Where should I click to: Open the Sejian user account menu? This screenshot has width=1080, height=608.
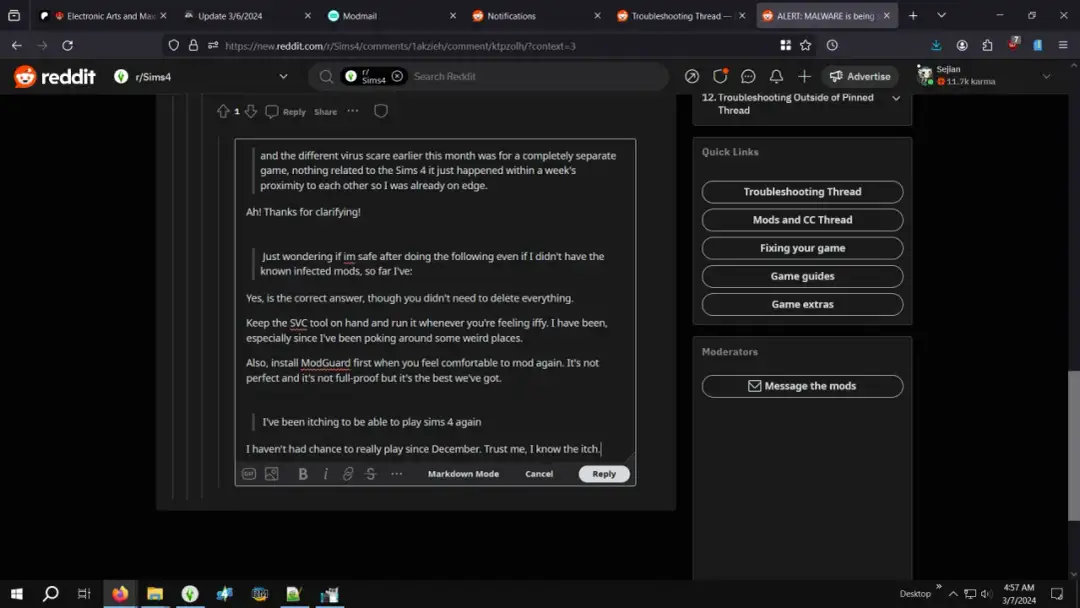(1046, 76)
